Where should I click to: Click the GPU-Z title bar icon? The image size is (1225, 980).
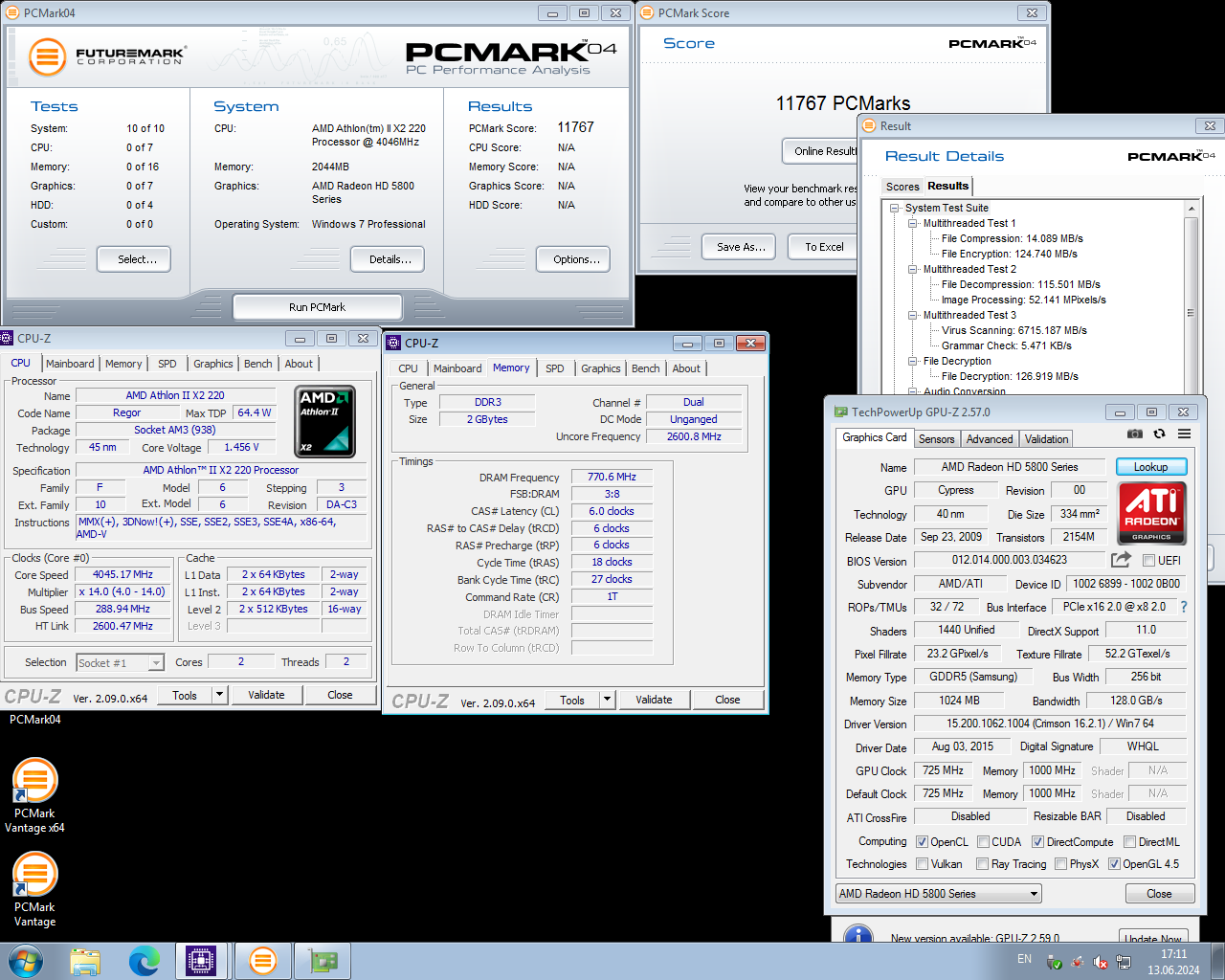point(841,412)
